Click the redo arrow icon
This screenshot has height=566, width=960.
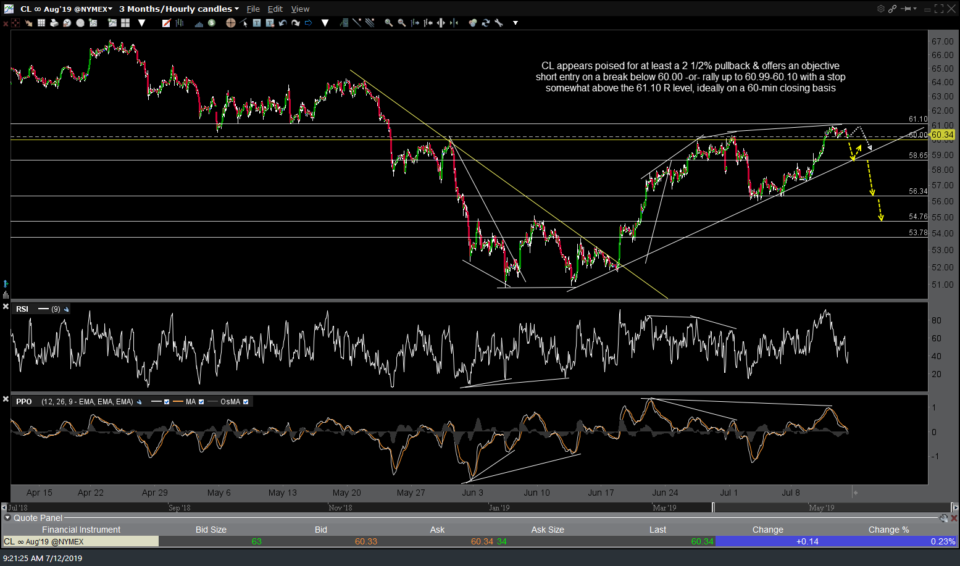295,23
